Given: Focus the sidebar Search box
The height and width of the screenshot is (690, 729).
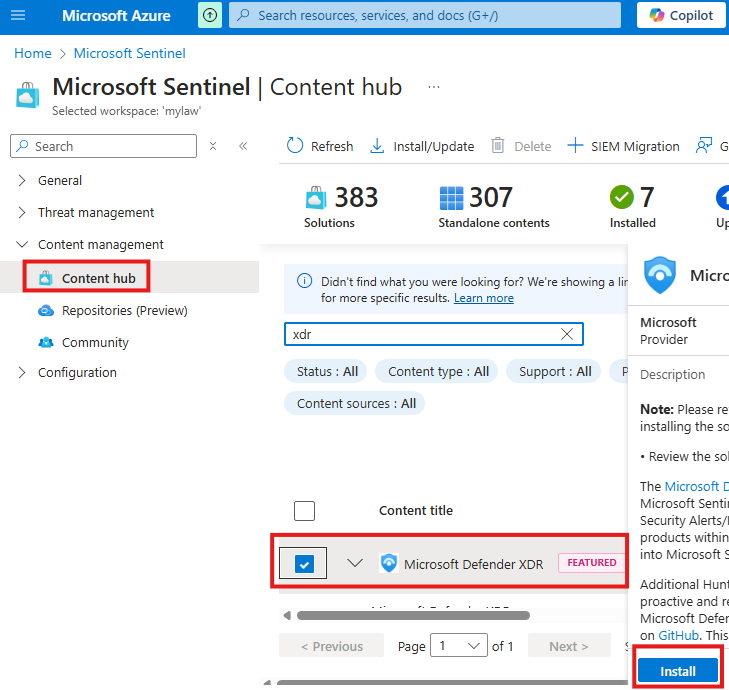Looking at the screenshot, I should click(x=103, y=146).
